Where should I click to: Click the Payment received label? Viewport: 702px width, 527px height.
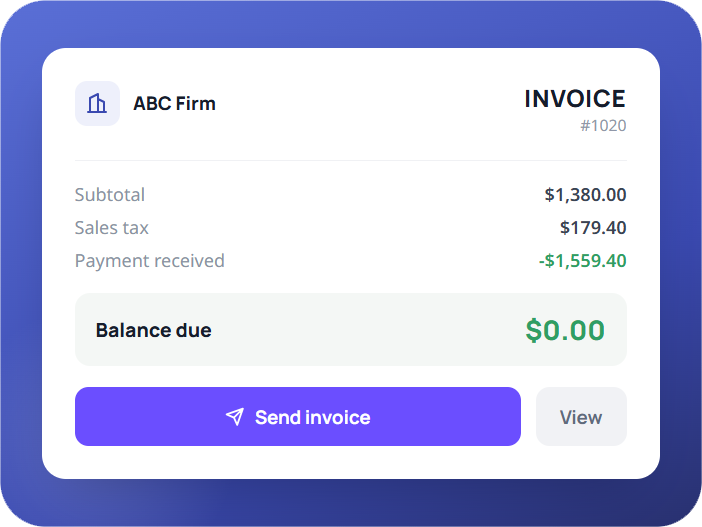point(150,261)
